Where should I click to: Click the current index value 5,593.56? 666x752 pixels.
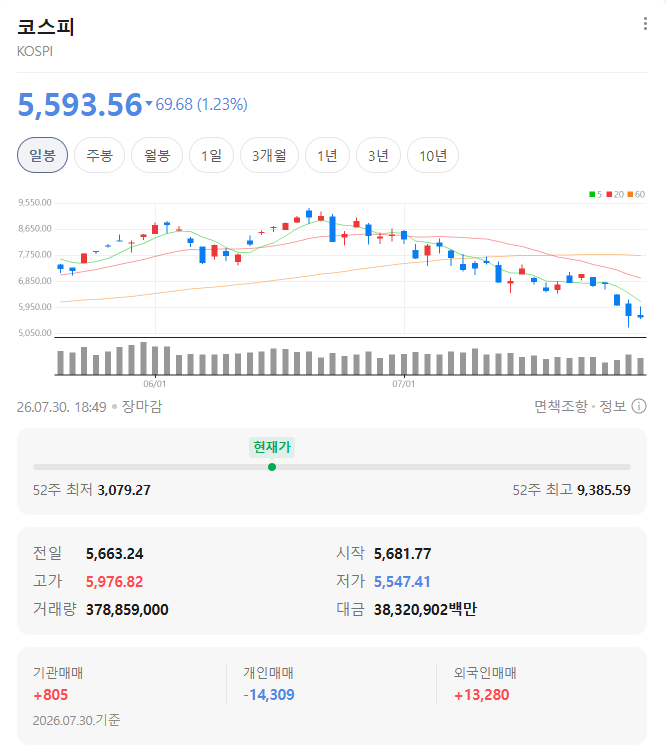pos(80,105)
